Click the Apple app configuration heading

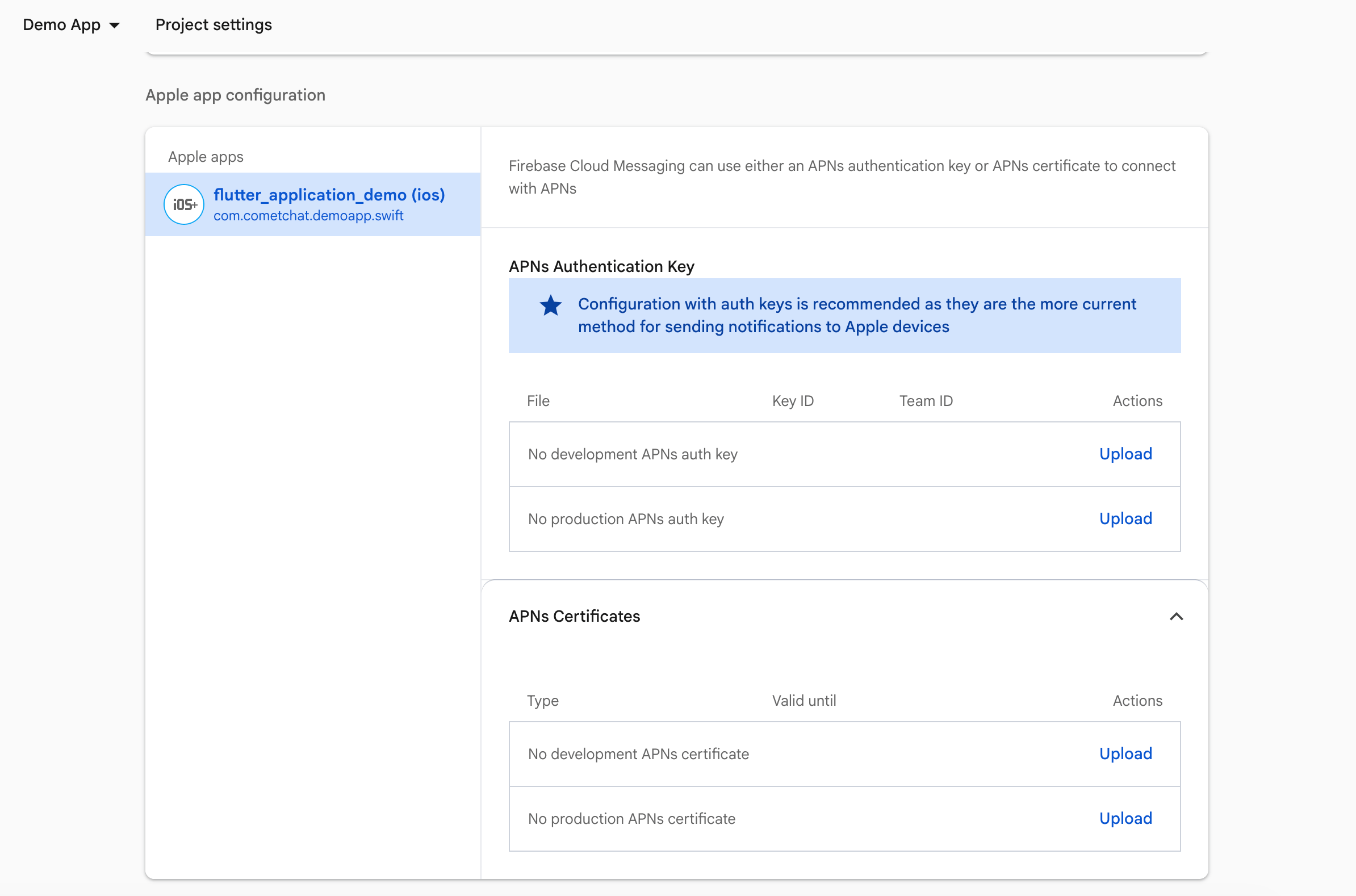pyautogui.click(x=236, y=95)
